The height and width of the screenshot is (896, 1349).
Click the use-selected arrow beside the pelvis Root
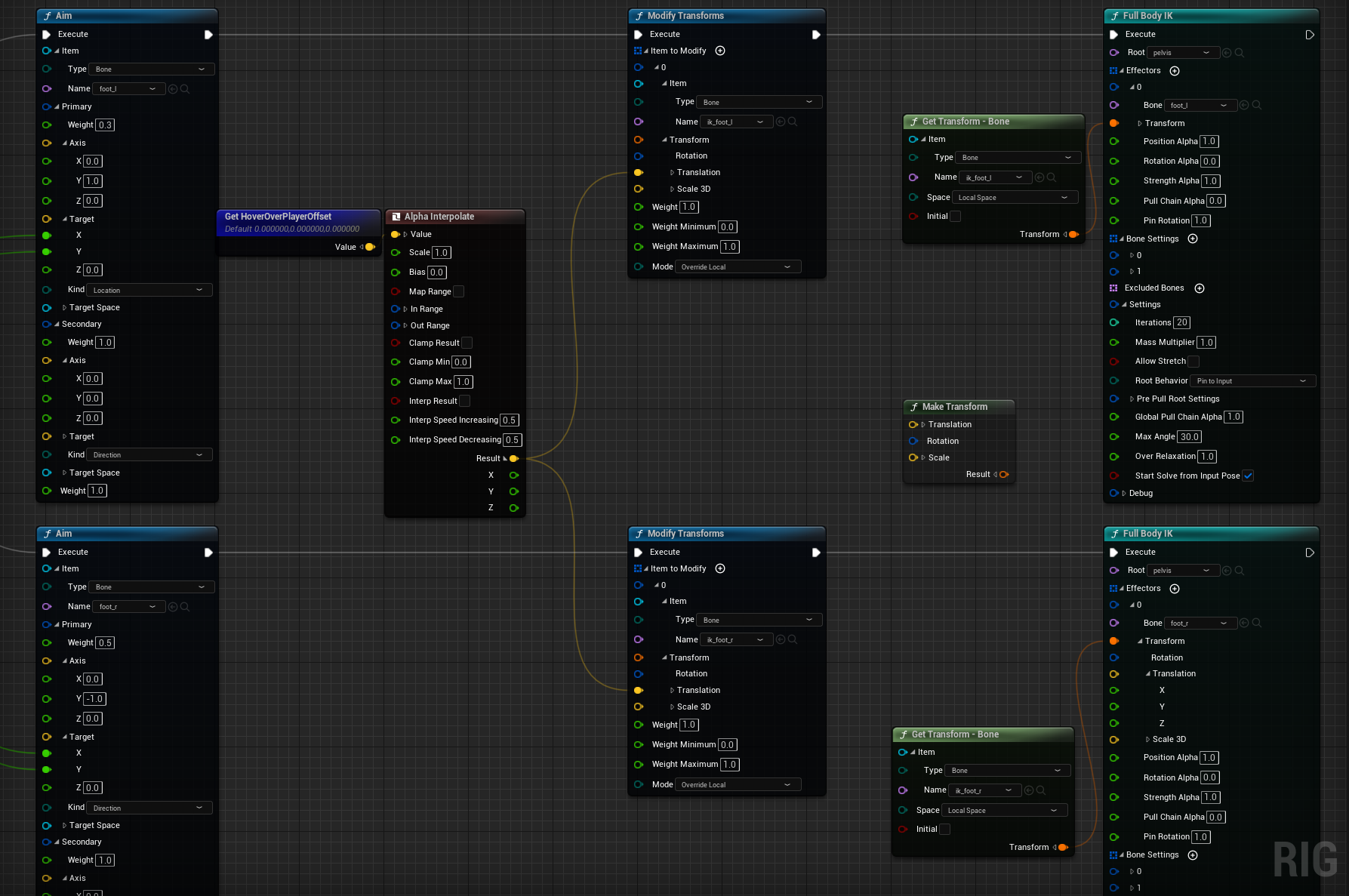point(1226,52)
